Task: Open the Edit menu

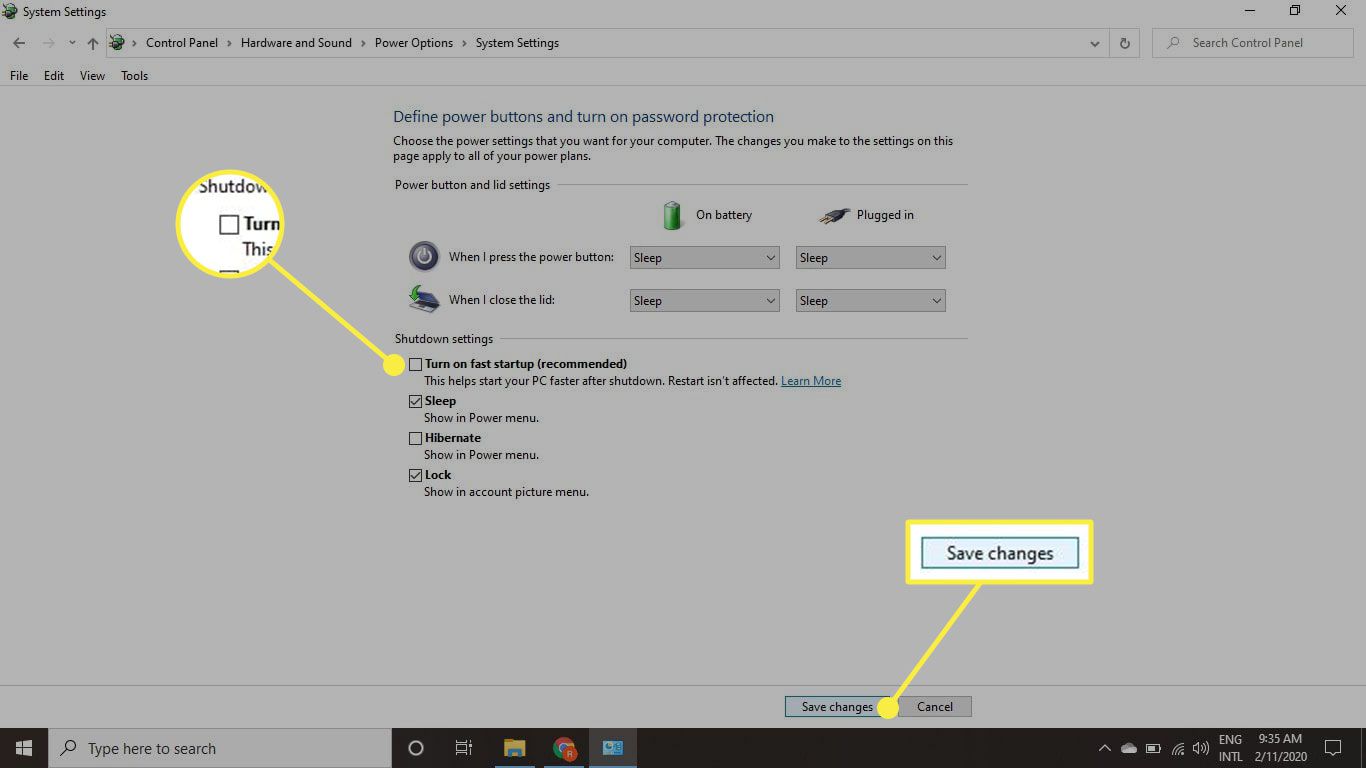Action: coord(54,76)
